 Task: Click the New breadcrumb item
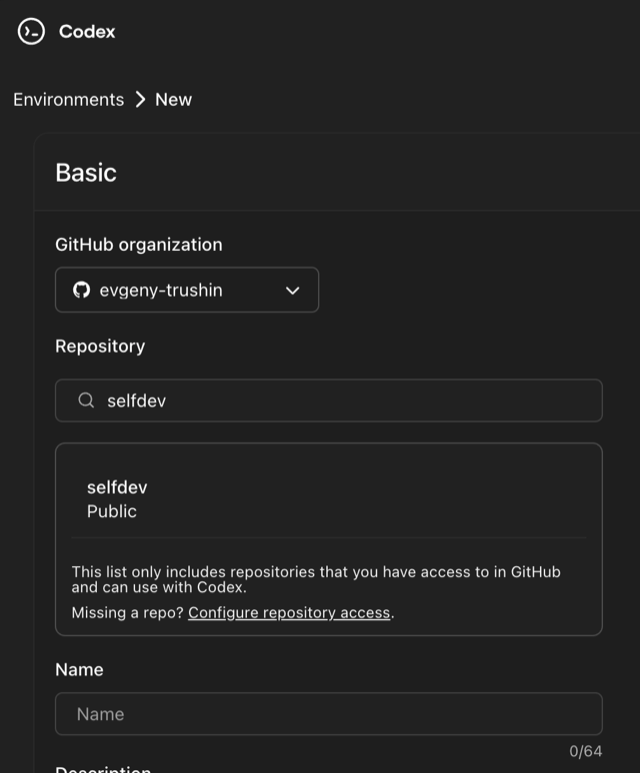point(173,100)
